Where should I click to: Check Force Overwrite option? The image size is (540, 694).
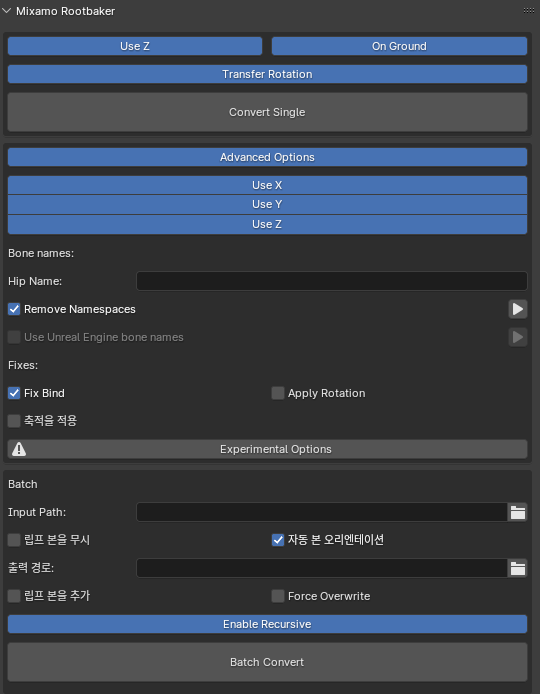(278, 596)
